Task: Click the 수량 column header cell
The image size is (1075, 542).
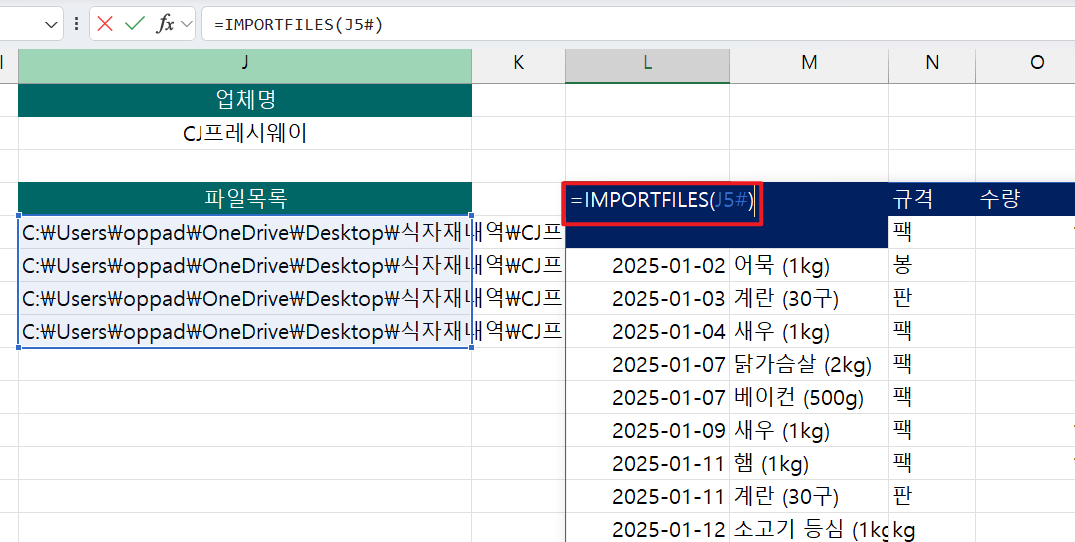Action: click(x=1025, y=199)
